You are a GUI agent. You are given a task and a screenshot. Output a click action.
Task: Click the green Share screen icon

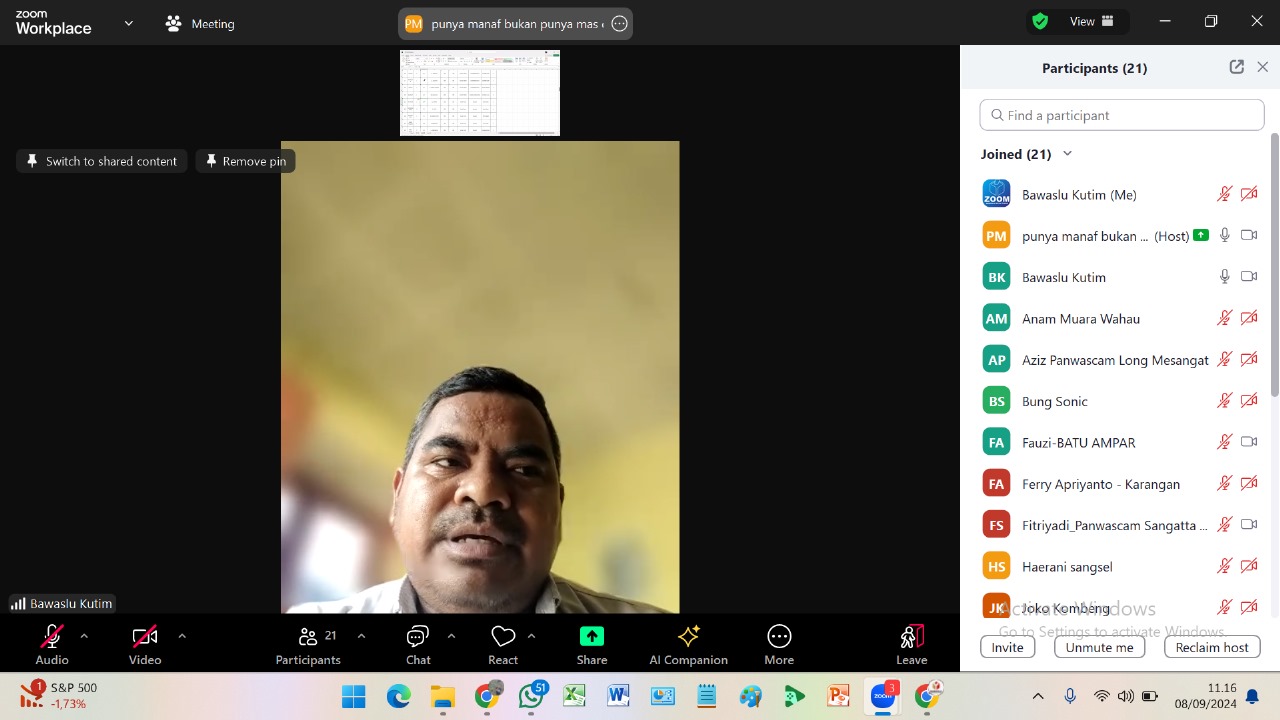click(592, 637)
